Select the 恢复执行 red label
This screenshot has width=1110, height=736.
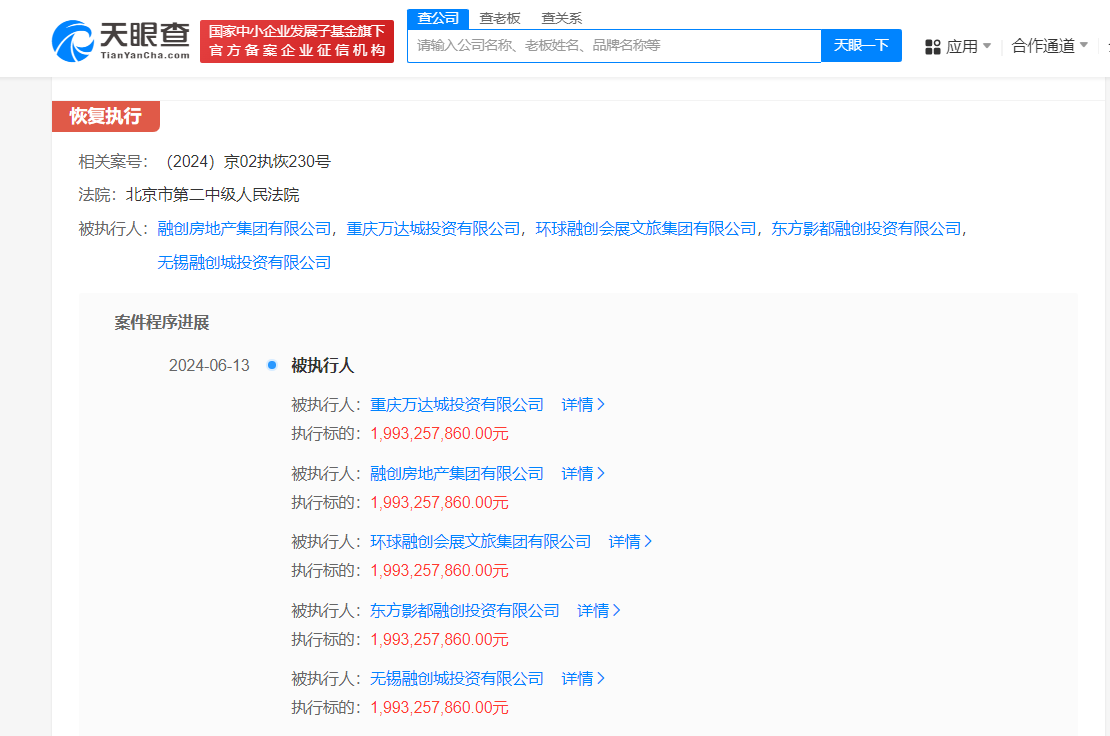tap(106, 116)
